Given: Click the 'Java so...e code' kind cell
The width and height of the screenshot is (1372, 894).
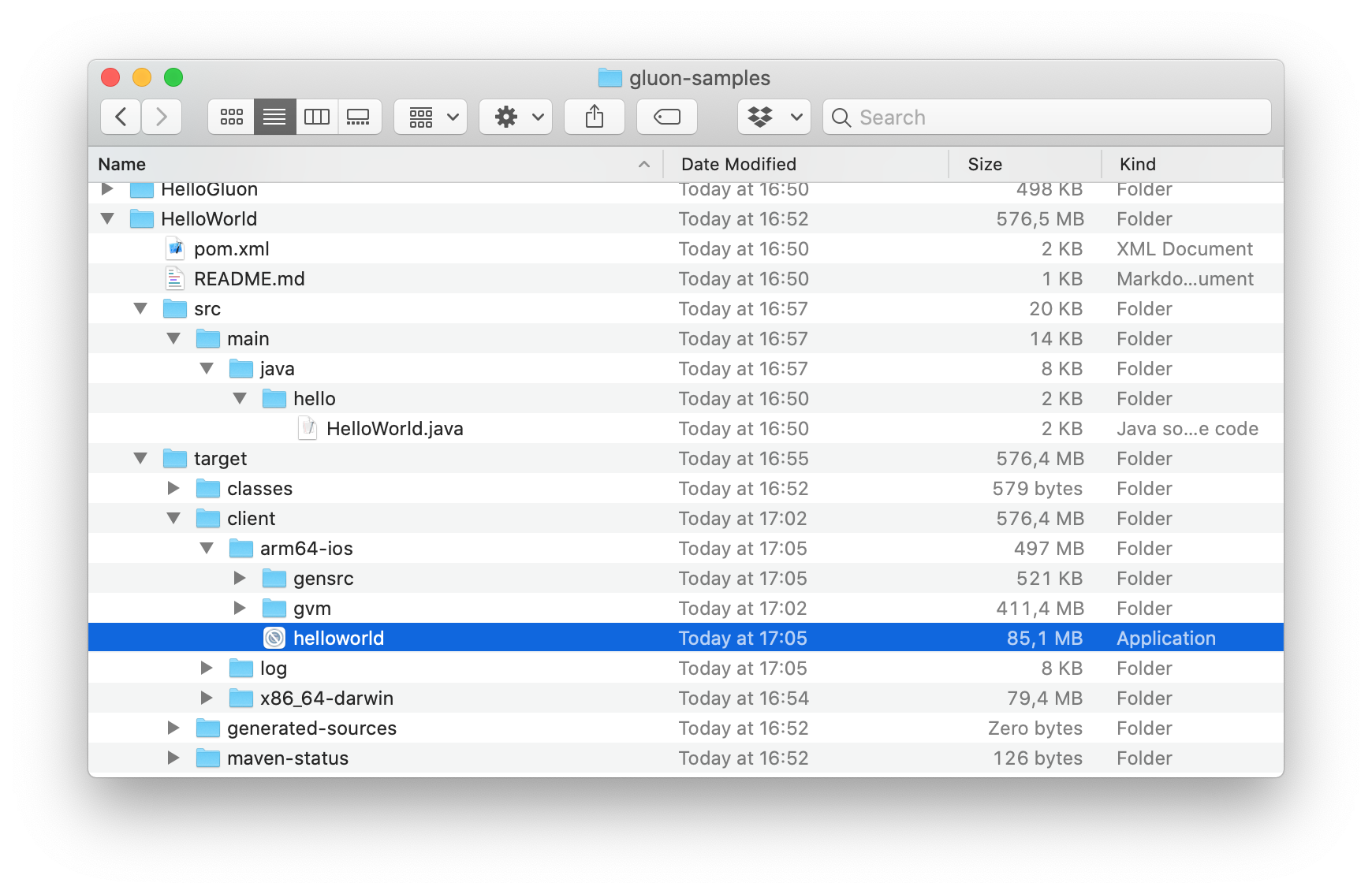Looking at the screenshot, I should coord(1187,429).
